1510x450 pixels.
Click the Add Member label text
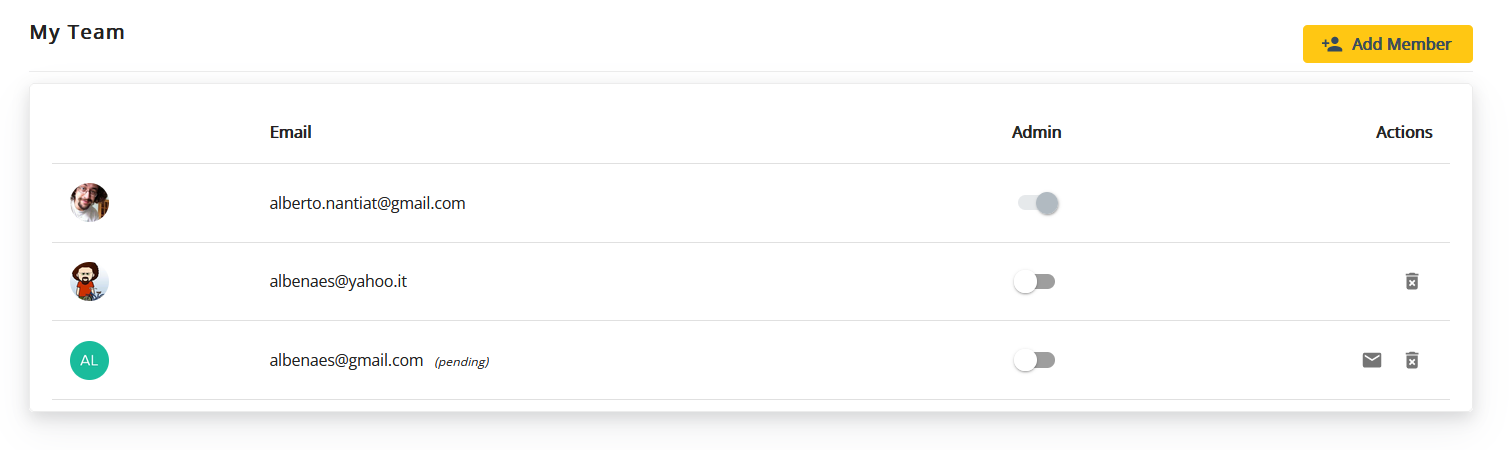[1401, 44]
